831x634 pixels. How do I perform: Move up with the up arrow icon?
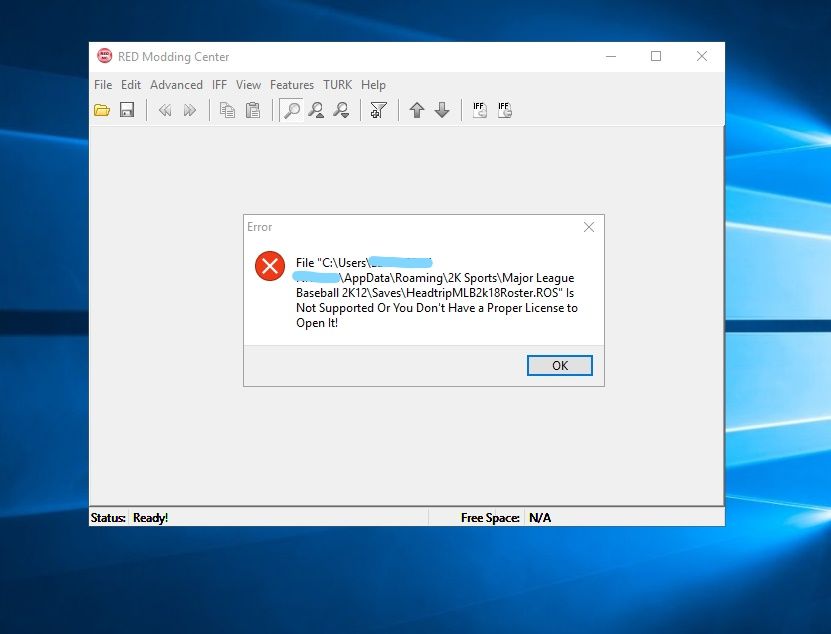[x=417, y=110]
